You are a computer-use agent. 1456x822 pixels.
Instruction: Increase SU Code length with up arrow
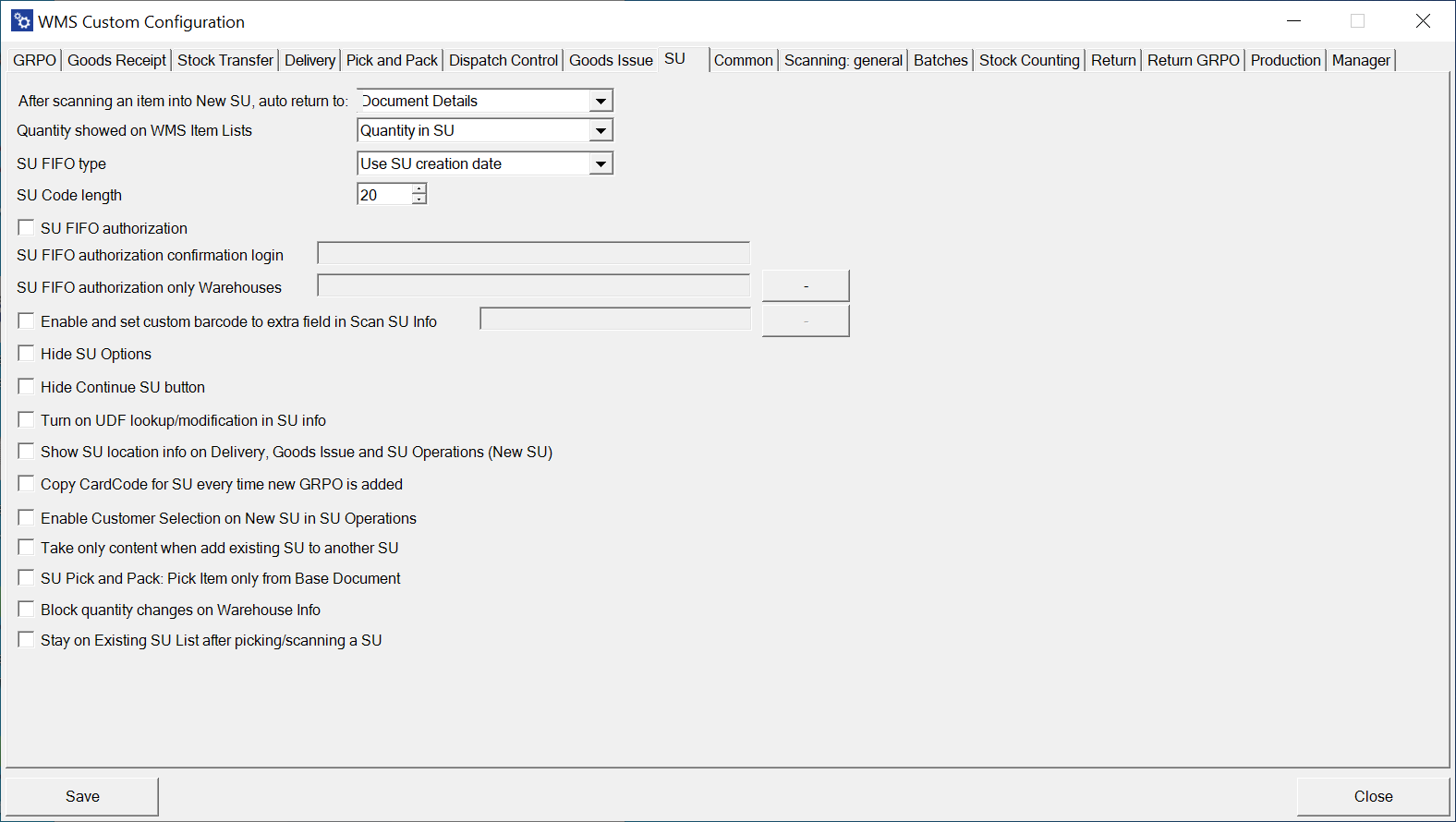tap(419, 189)
